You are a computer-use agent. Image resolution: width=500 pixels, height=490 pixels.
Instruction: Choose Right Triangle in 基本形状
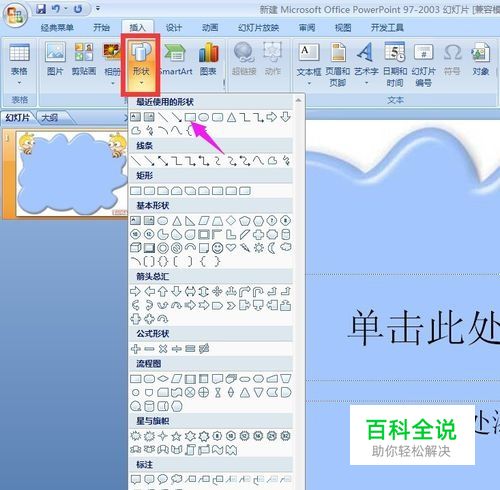point(190,221)
